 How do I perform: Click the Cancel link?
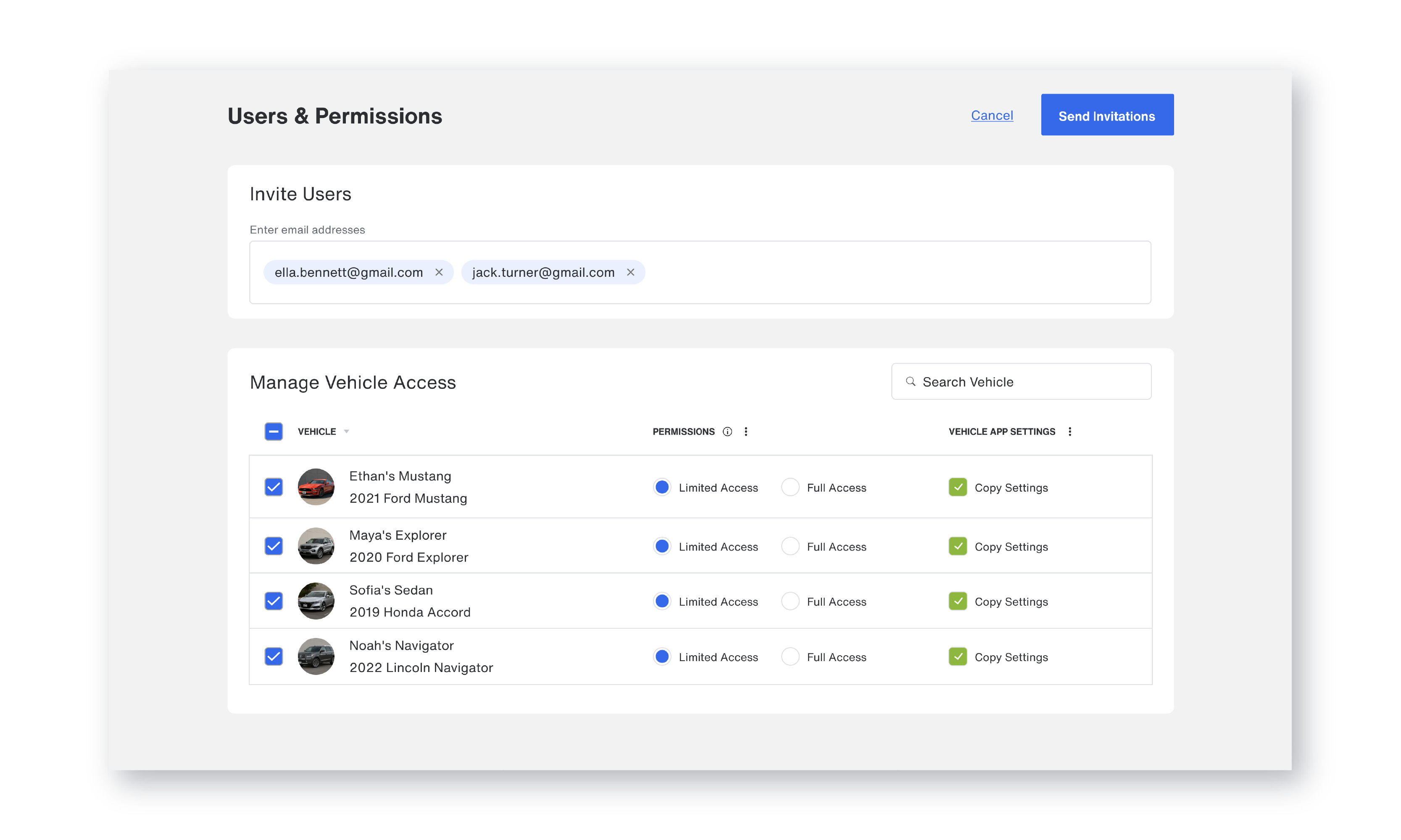(x=992, y=115)
